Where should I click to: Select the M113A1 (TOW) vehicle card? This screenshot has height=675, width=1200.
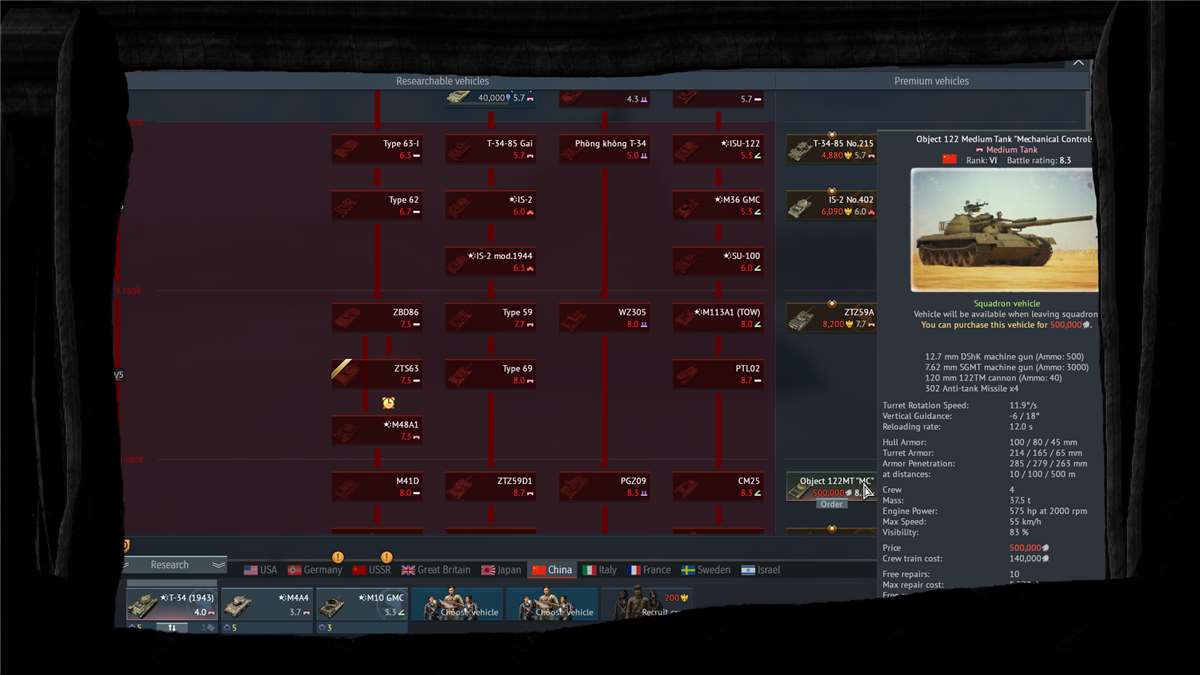pos(719,318)
